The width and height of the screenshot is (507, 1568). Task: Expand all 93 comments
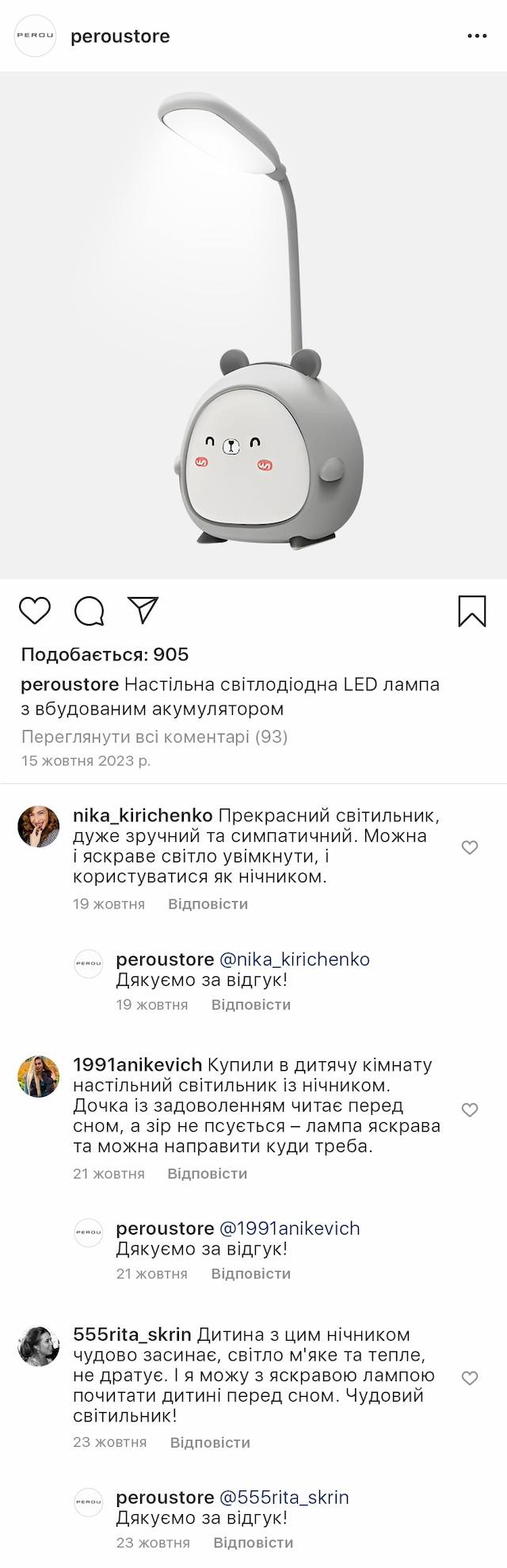coord(154,736)
